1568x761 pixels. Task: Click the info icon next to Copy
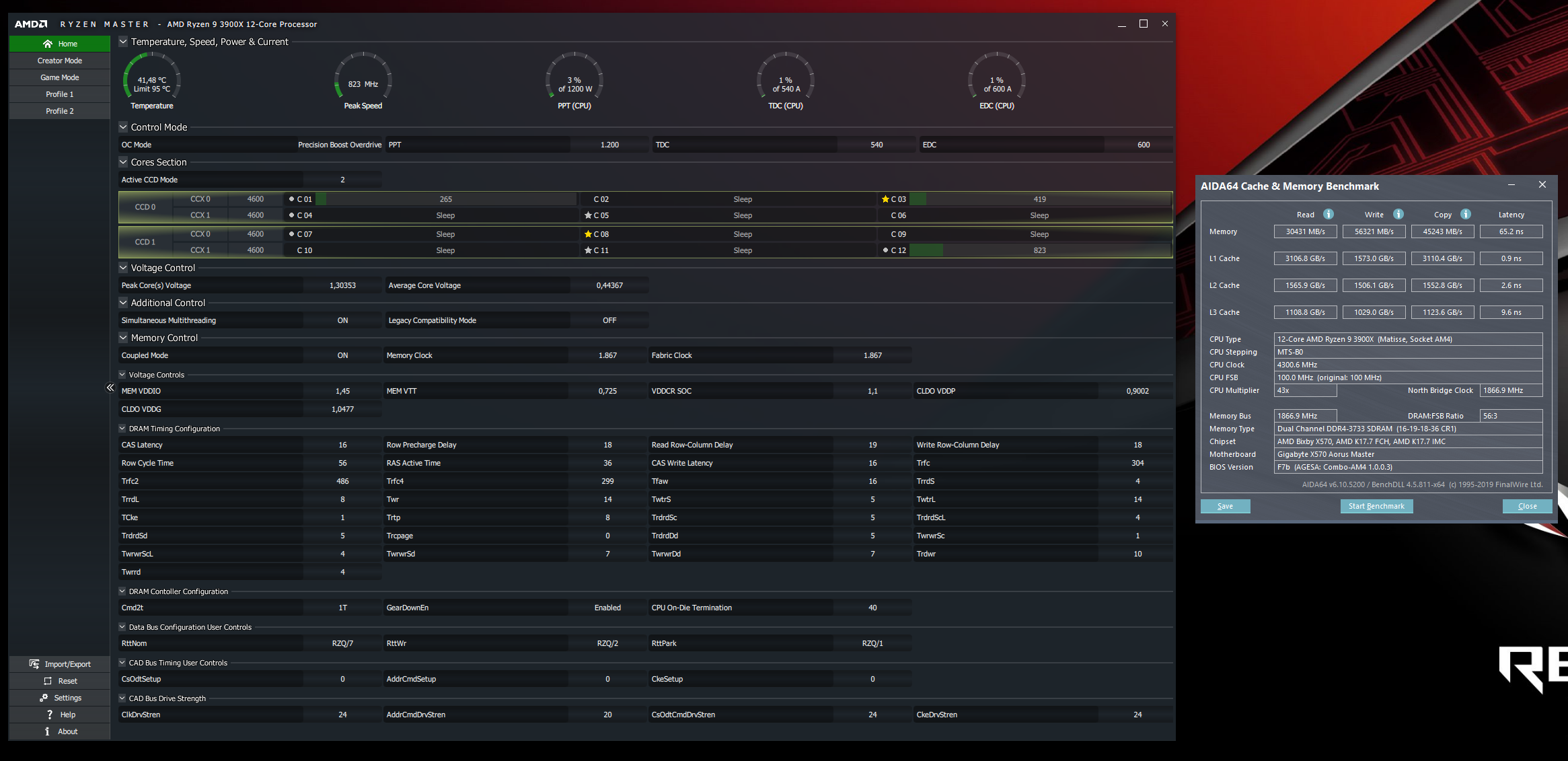click(1466, 214)
